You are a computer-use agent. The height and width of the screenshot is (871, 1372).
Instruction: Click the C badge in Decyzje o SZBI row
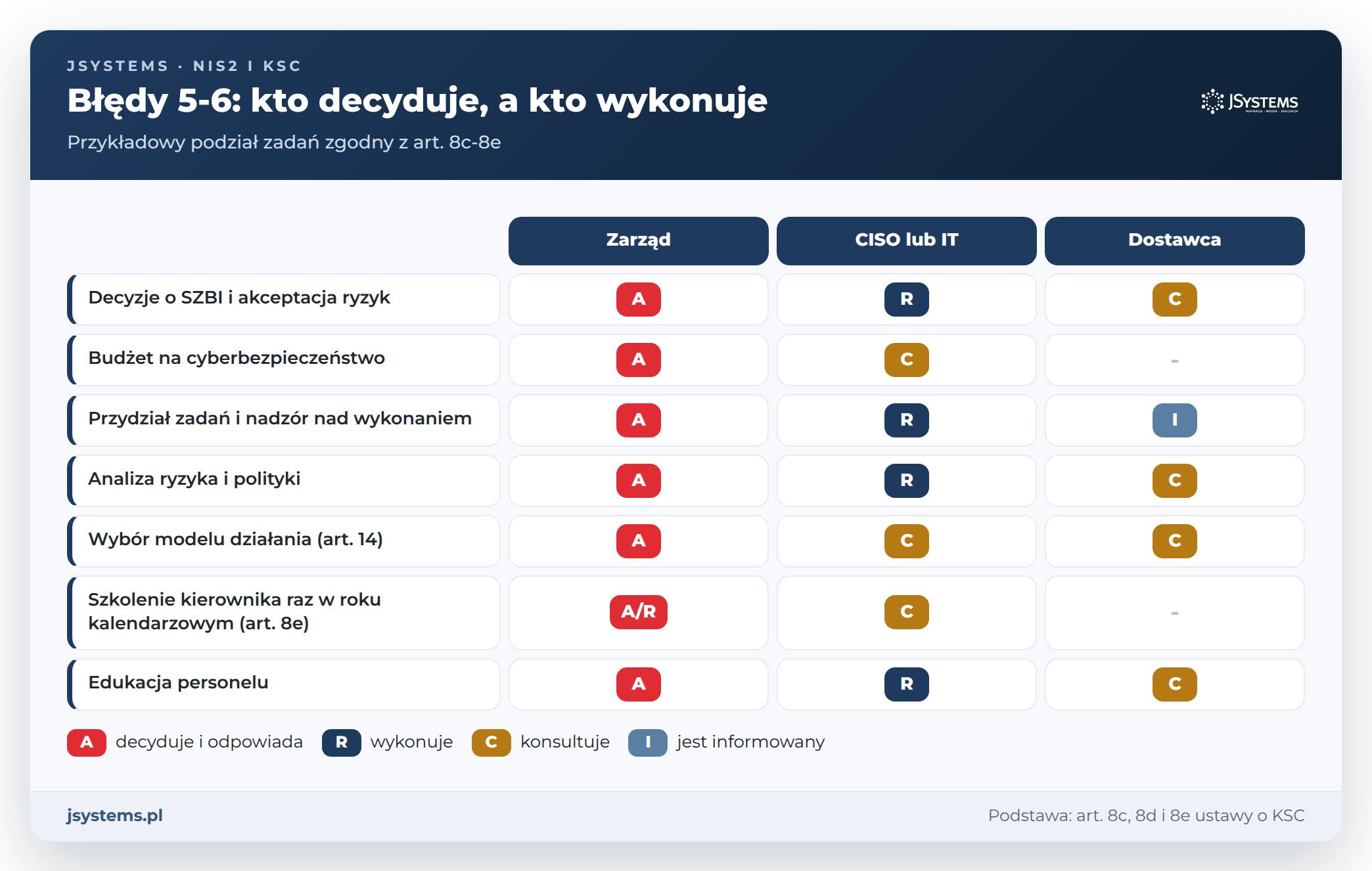point(1174,300)
